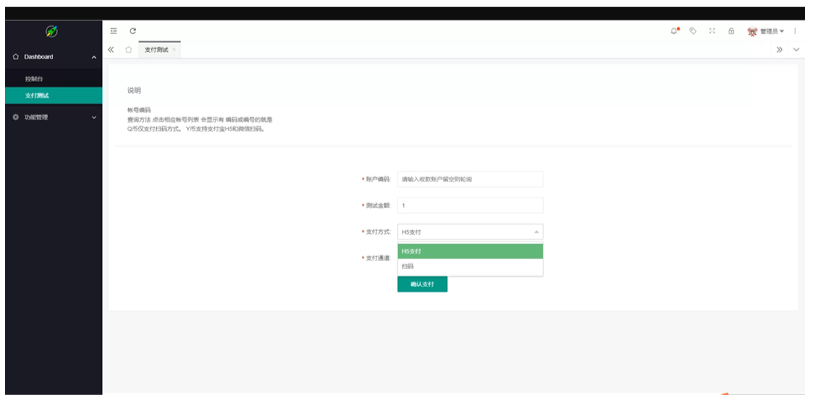Go to home tab via house icon
Viewport: 817px width, 402px height.
pos(128,49)
